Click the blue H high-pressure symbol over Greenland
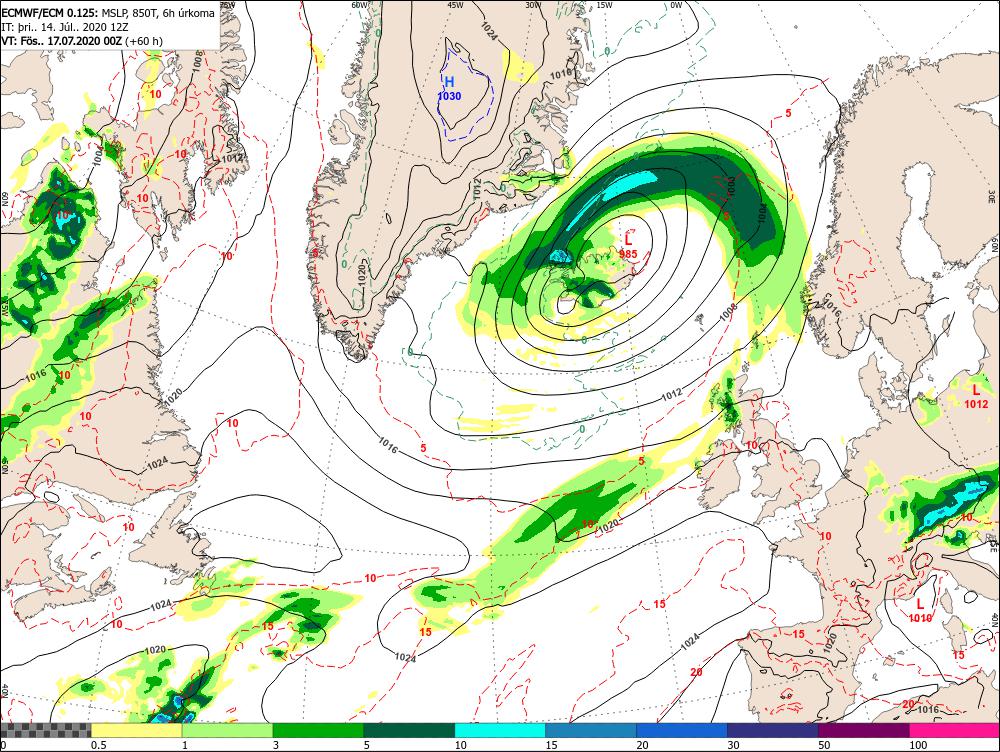Image resolution: width=1000 pixels, height=752 pixels. pos(450,82)
